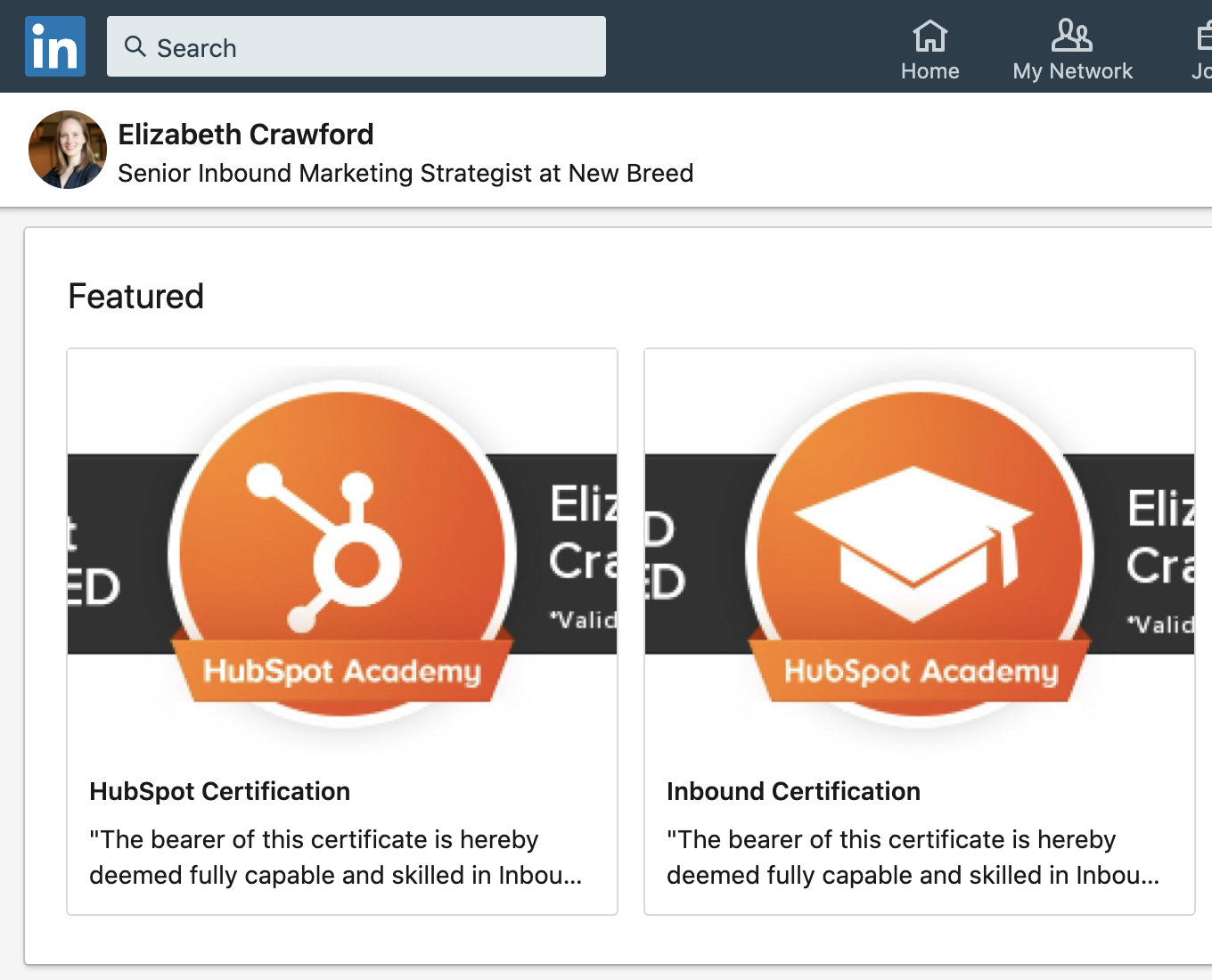
Task: Focus the Search input field
Action: [x=374, y=47]
